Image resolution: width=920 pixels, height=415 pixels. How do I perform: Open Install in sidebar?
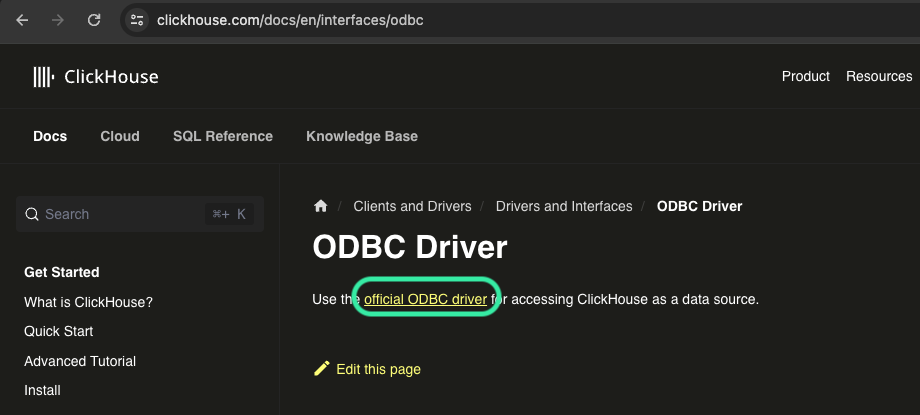(42, 390)
